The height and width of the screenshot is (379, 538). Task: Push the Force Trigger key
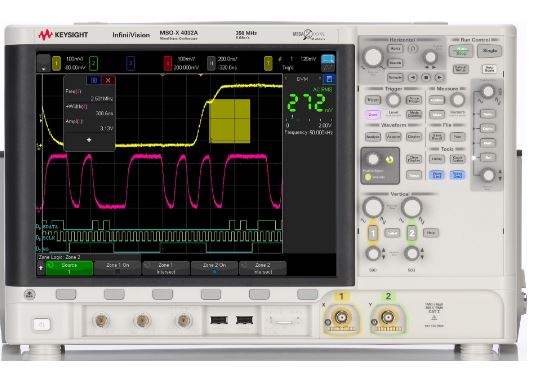pos(414,100)
